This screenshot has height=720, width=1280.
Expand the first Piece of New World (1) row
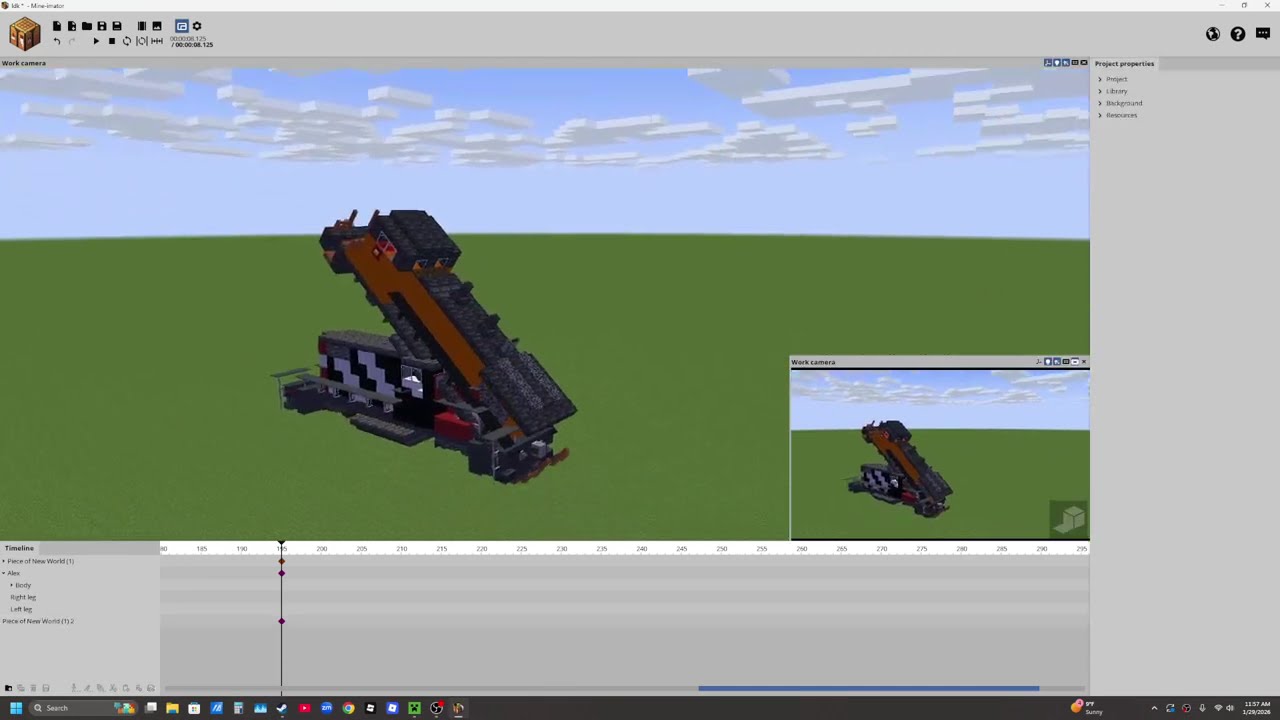pyautogui.click(x=3, y=561)
